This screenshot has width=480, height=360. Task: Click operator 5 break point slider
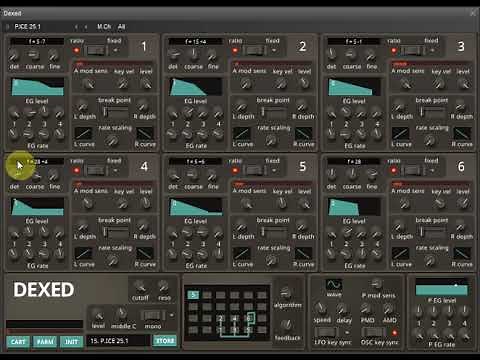pyautogui.click(x=274, y=231)
